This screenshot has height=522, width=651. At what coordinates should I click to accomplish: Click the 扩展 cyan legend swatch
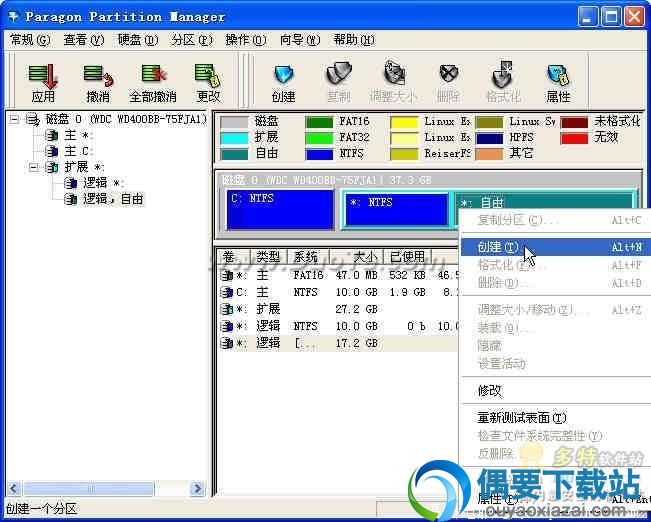click(234, 137)
